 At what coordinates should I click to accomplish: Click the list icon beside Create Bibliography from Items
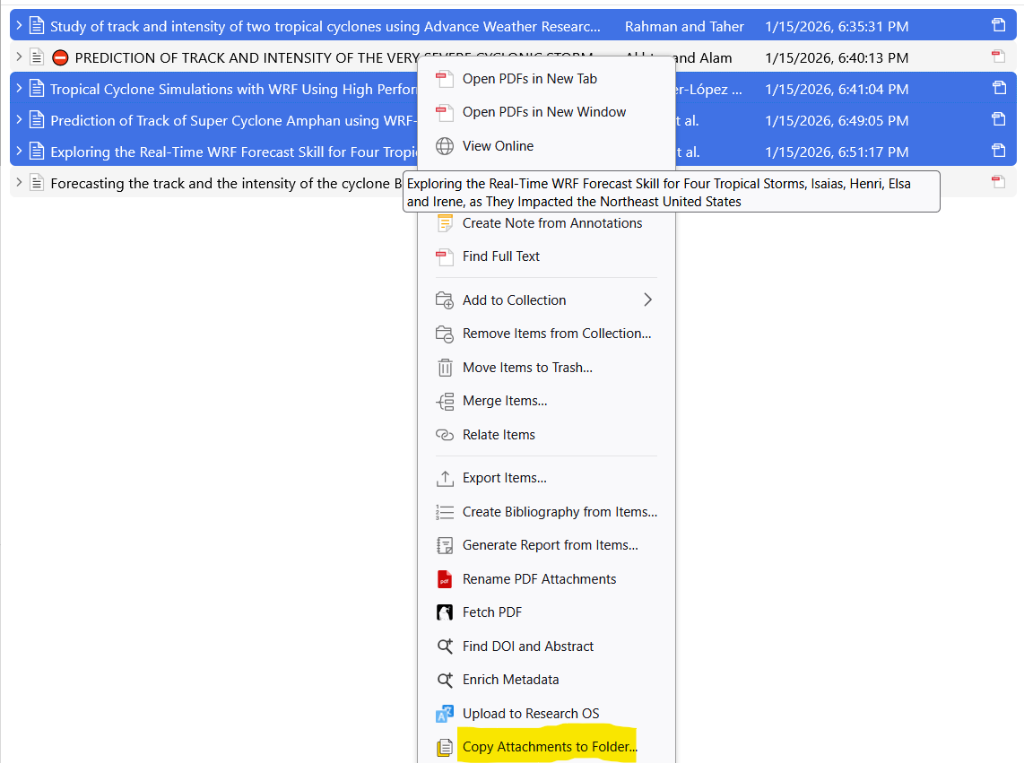(x=445, y=512)
